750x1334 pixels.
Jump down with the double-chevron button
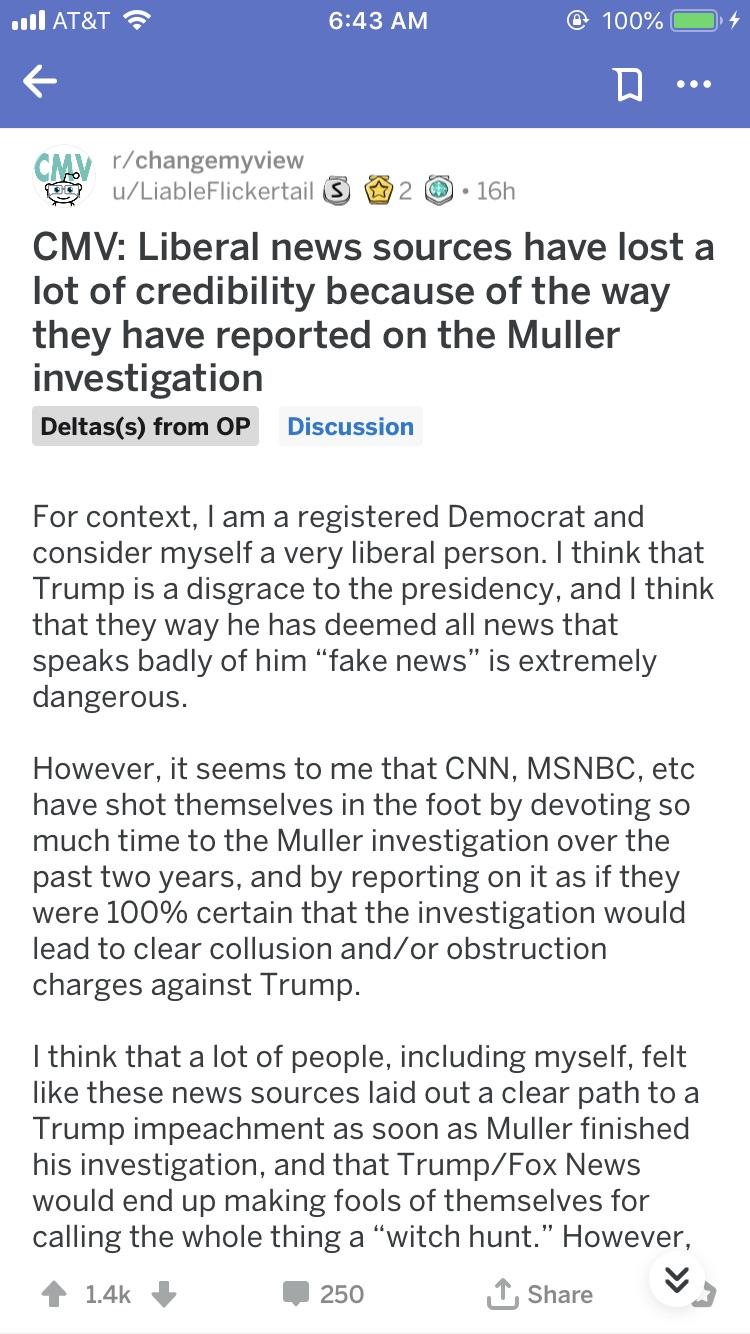pos(677,1279)
